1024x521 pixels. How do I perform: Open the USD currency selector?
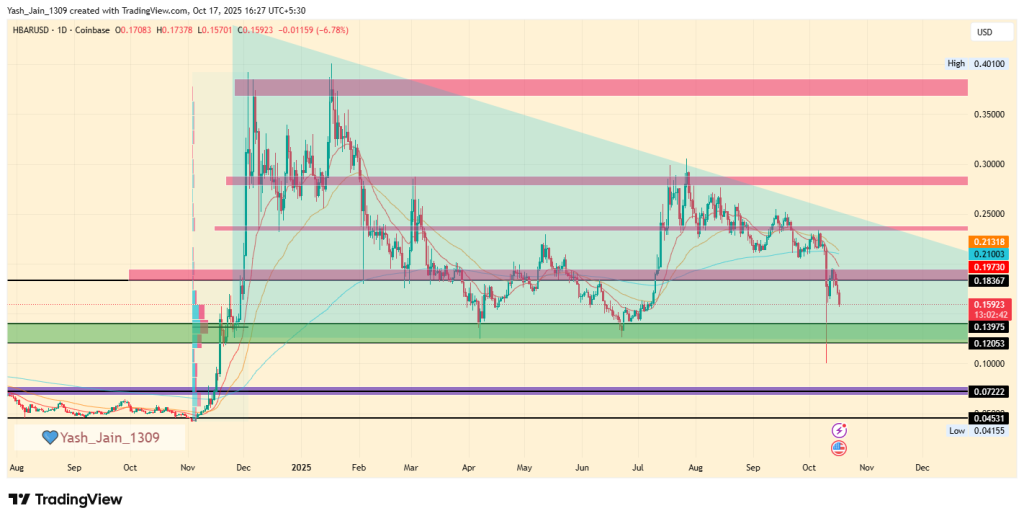[x=984, y=33]
